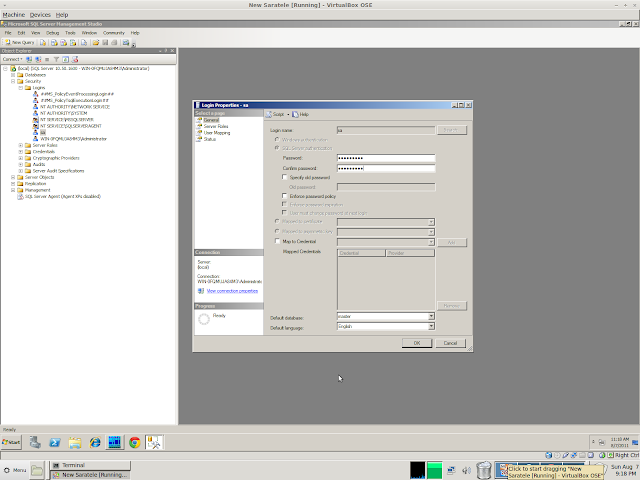
Task: Switch to the User Mapping page
Action: (216, 133)
